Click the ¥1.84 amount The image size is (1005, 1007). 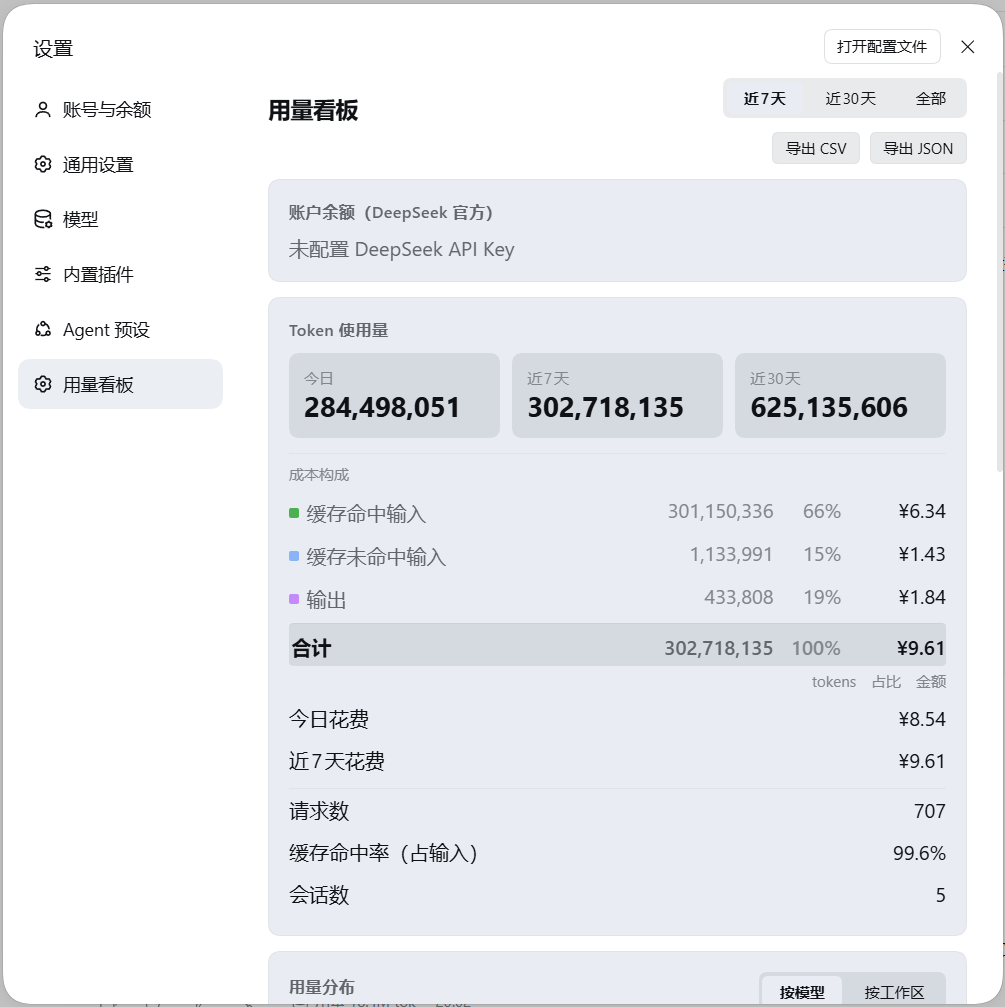coord(922,598)
